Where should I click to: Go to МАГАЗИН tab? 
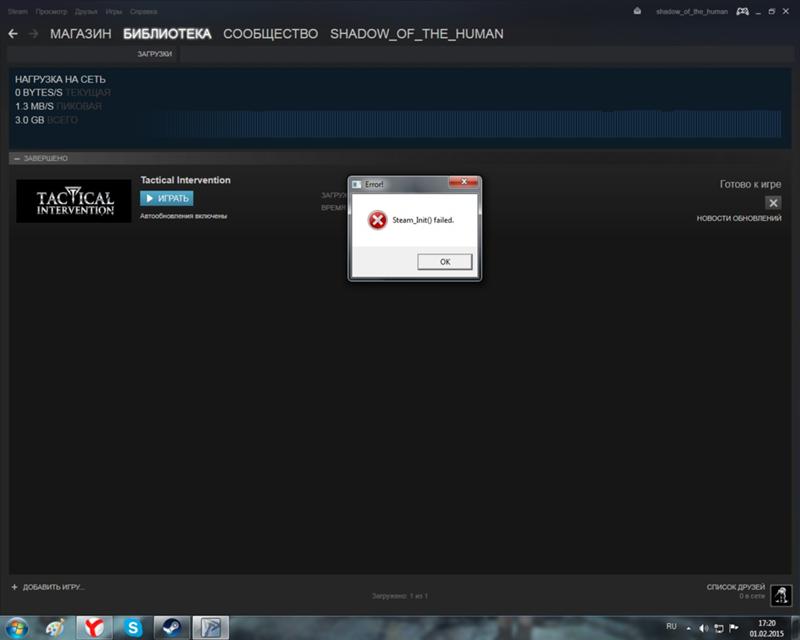[81, 34]
